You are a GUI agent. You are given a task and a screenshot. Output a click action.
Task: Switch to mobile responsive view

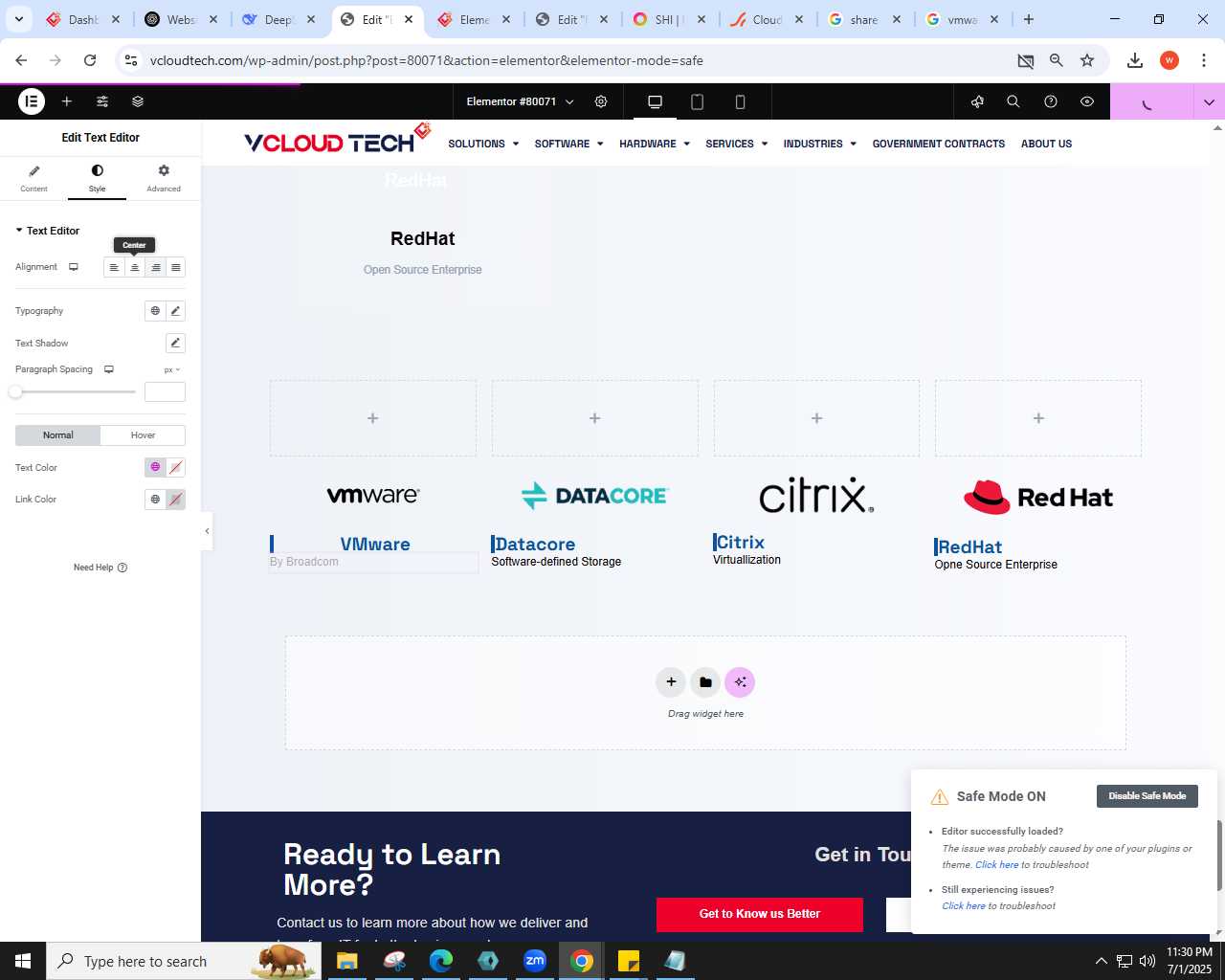(740, 101)
